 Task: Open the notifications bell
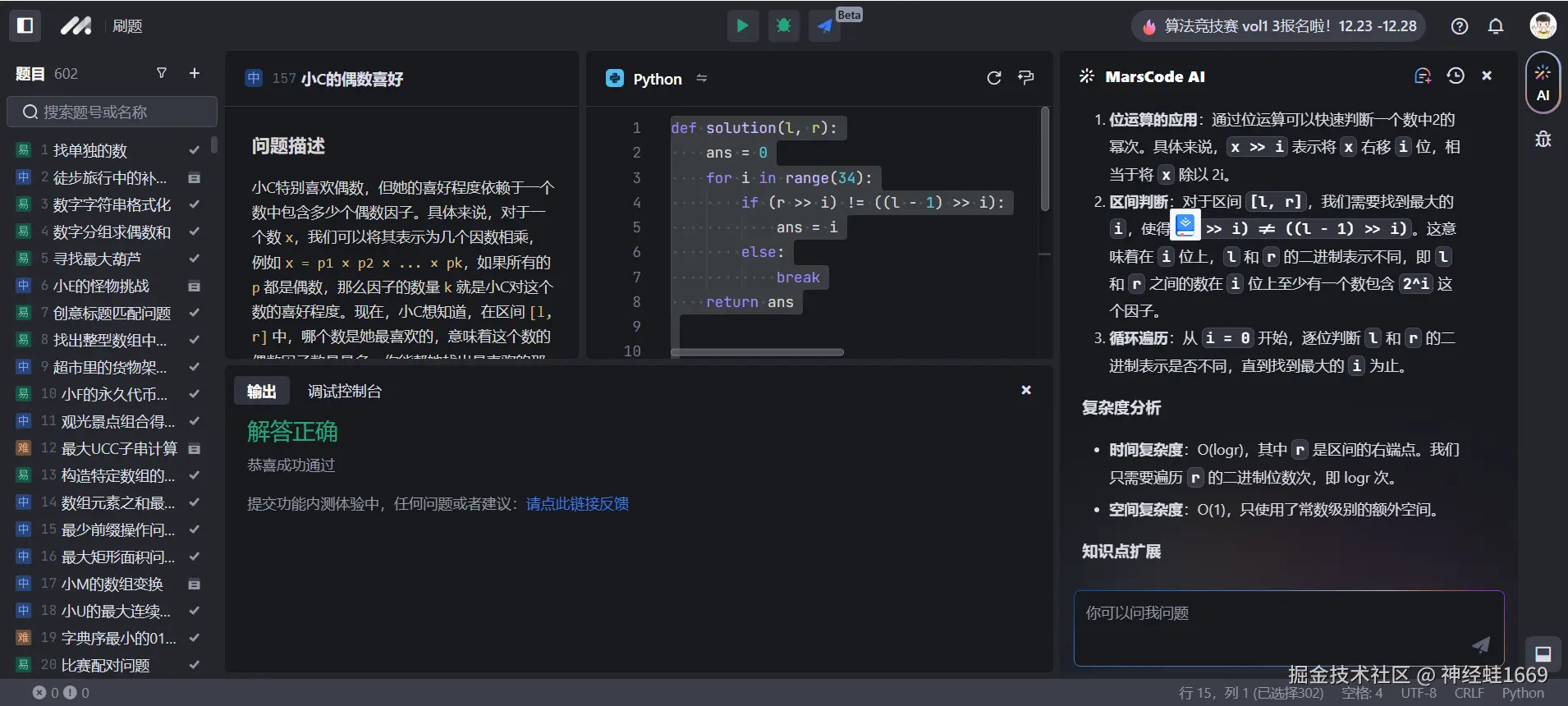(x=1496, y=26)
